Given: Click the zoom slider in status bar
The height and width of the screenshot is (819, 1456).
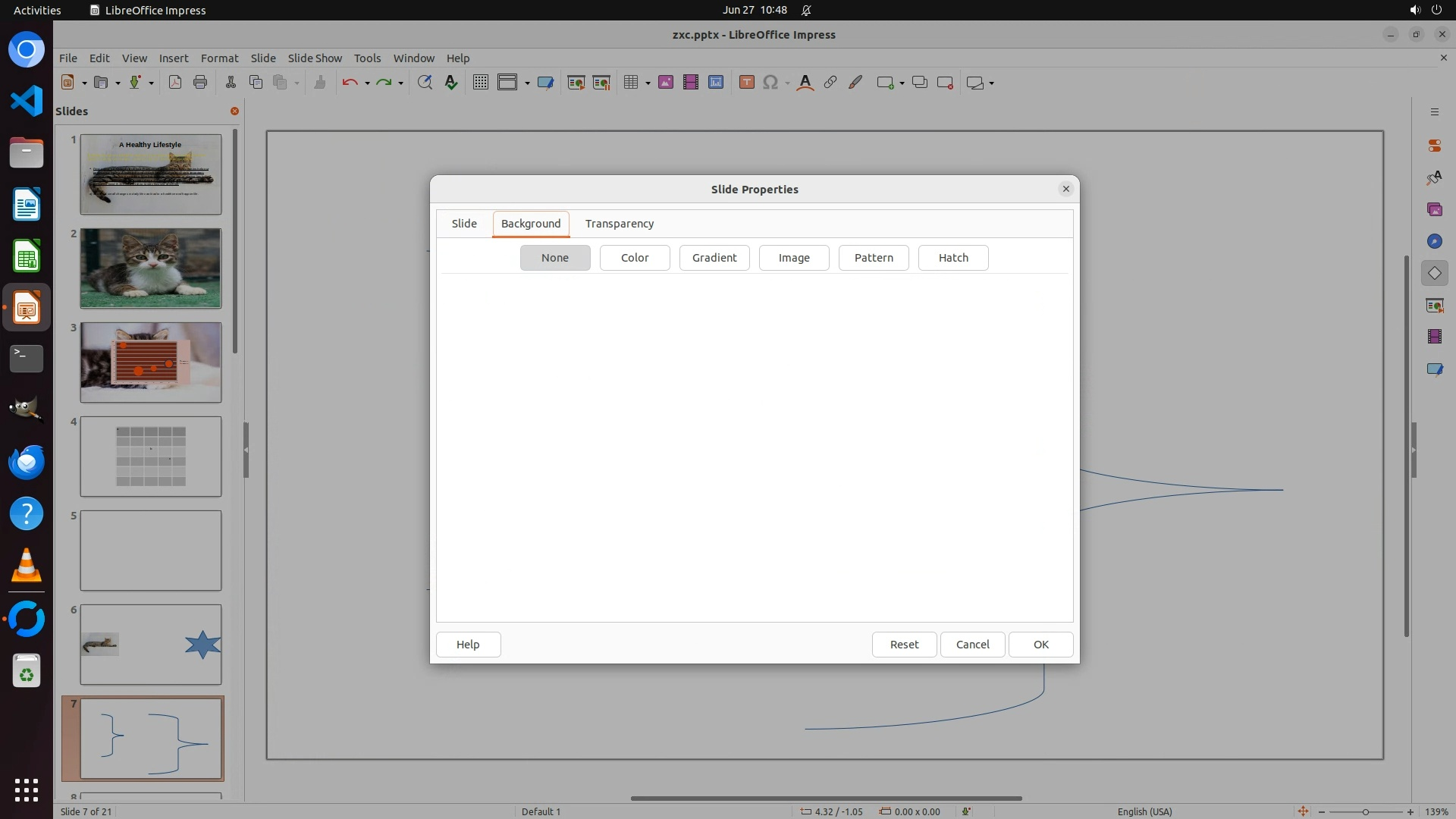Looking at the screenshot, I should point(1365,811).
